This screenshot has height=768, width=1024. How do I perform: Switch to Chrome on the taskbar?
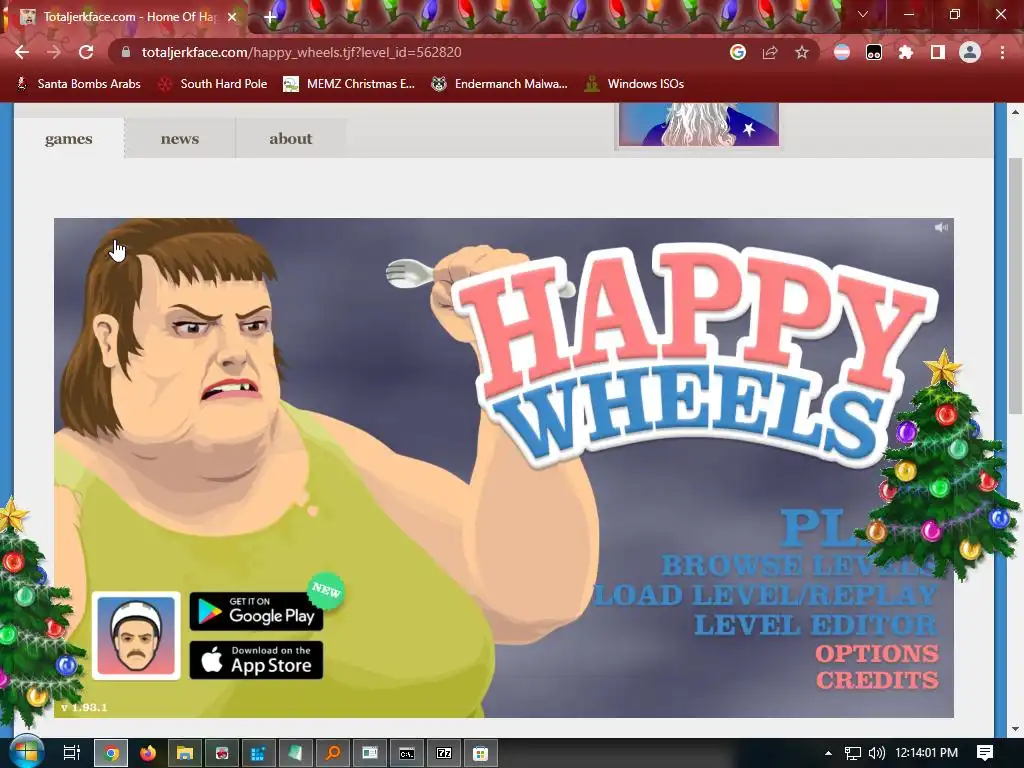coord(112,754)
